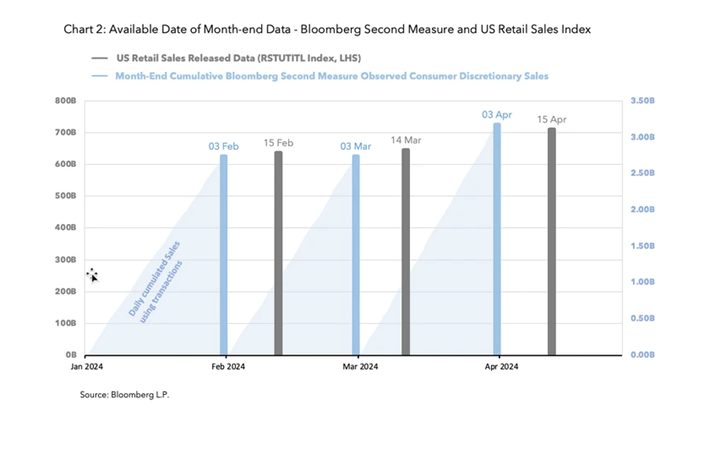Click the 3.50B right axis label

642,101
